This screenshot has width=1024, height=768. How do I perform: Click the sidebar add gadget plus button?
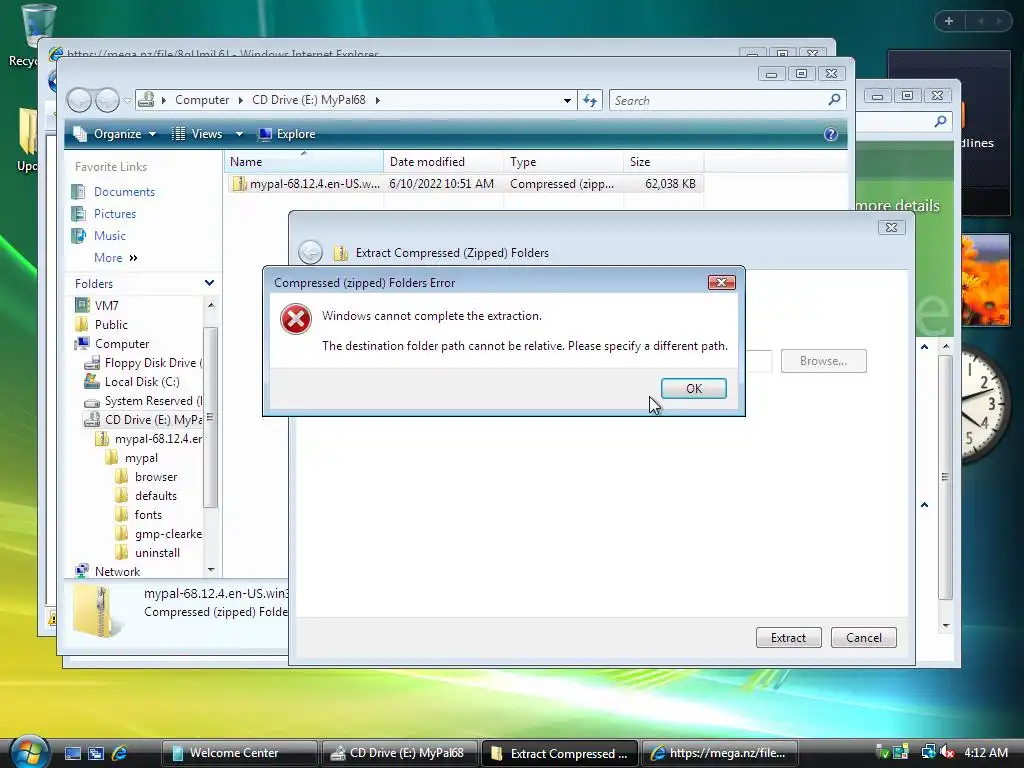[949, 21]
